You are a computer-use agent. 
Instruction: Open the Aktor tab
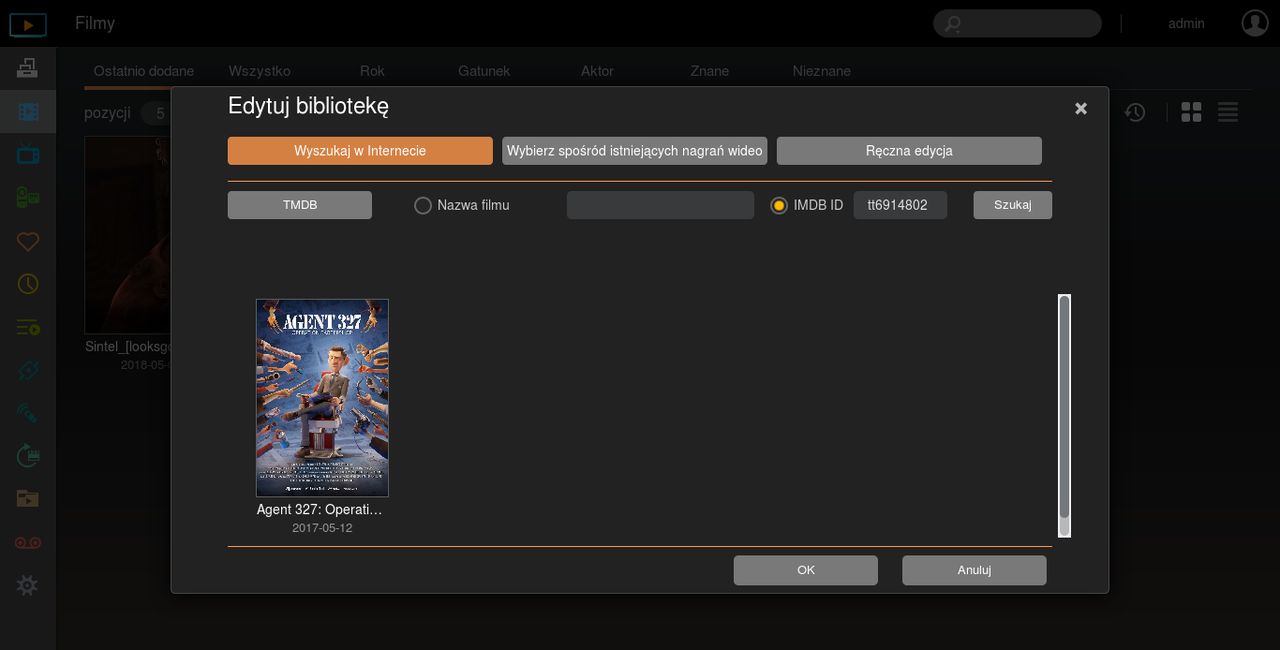point(597,71)
